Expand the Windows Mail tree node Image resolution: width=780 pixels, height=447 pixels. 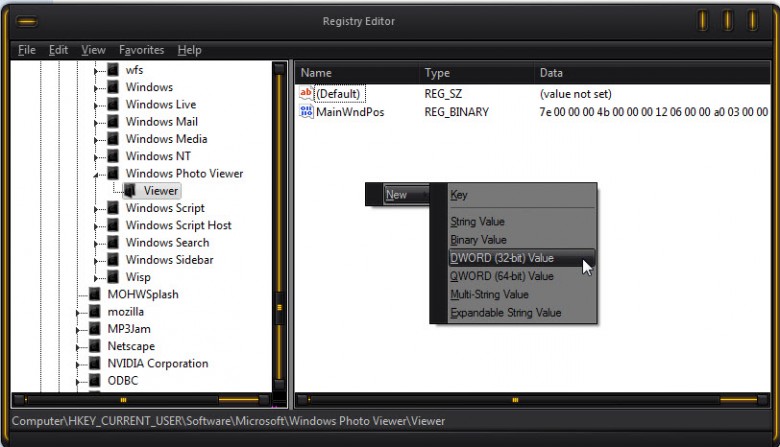(96, 123)
